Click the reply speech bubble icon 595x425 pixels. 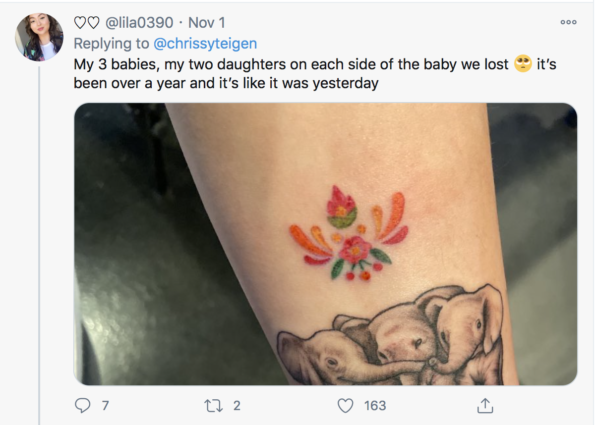point(82,405)
